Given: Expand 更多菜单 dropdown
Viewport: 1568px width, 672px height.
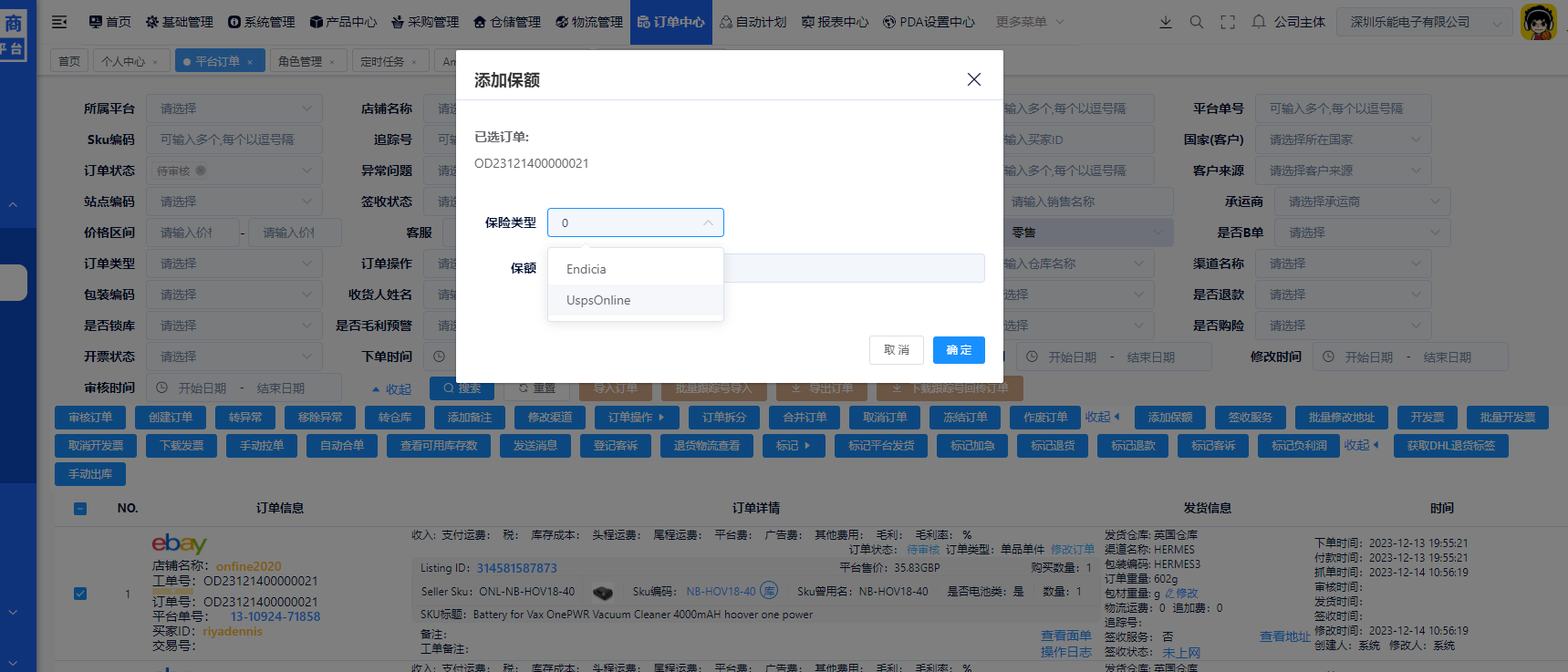Looking at the screenshot, I should [x=1030, y=22].
